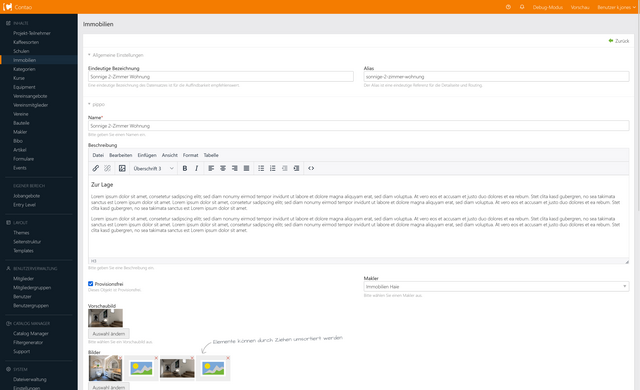Align text right in the editor
This screenshot has height=390, width=640.
(x=235, y=168)
